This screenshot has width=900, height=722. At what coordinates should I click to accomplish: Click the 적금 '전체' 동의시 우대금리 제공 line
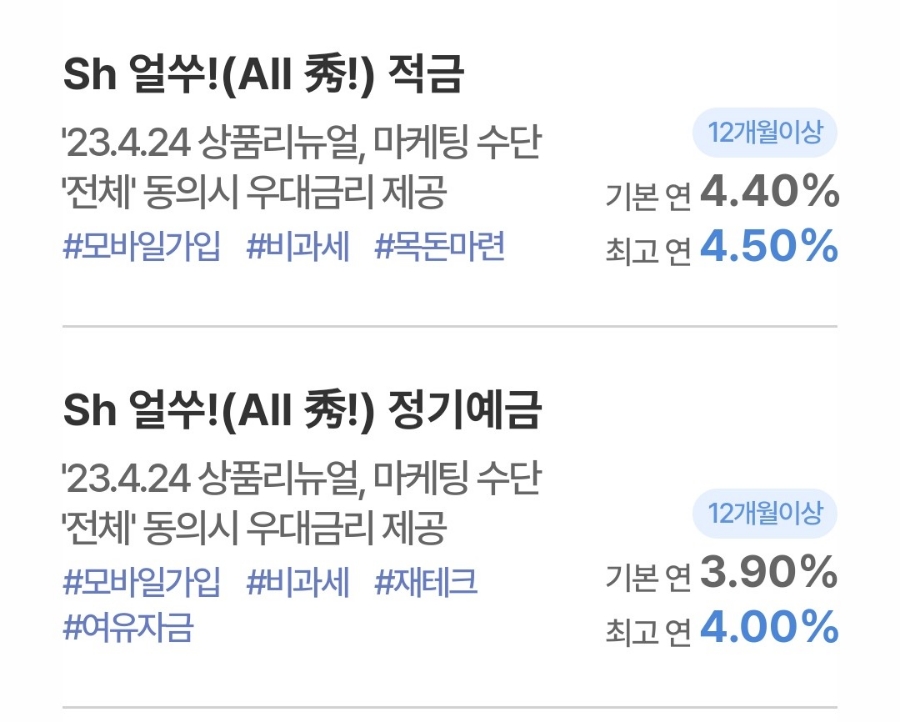pos(254,193)
